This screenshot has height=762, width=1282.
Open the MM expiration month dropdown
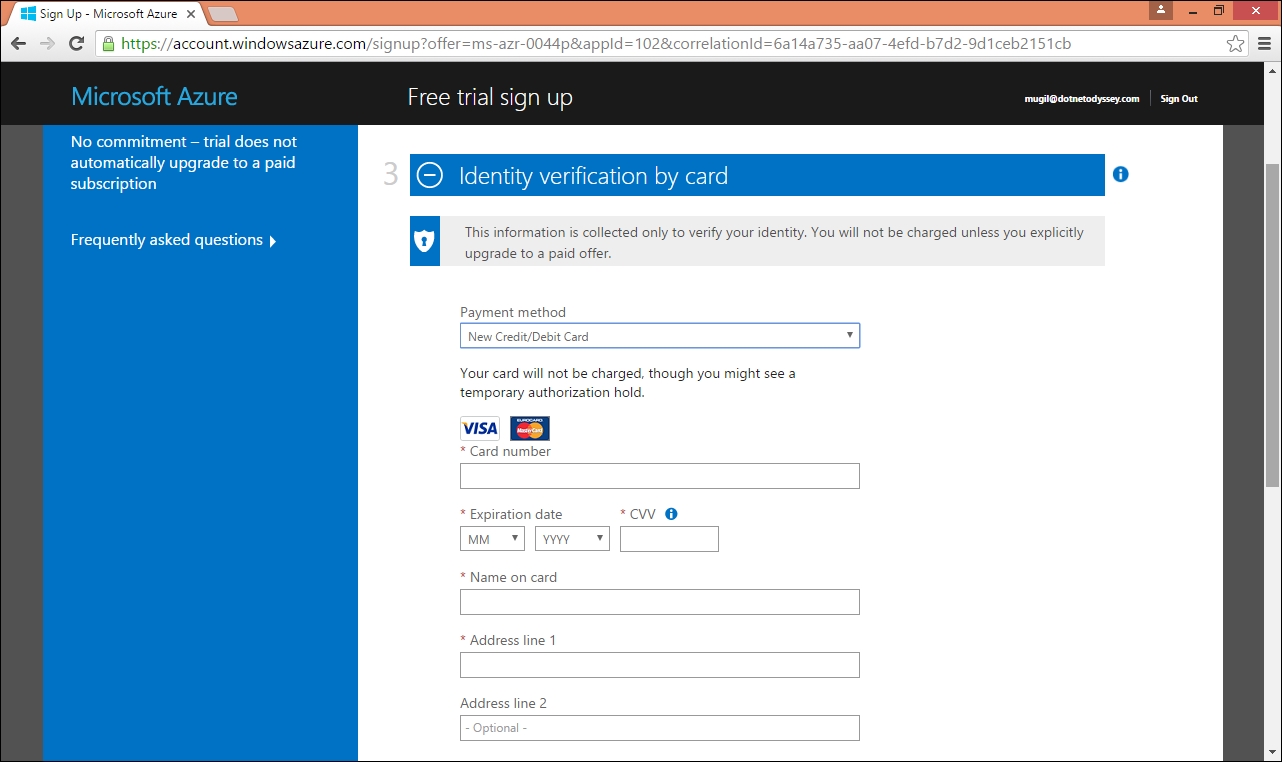(x=492, y=539)
